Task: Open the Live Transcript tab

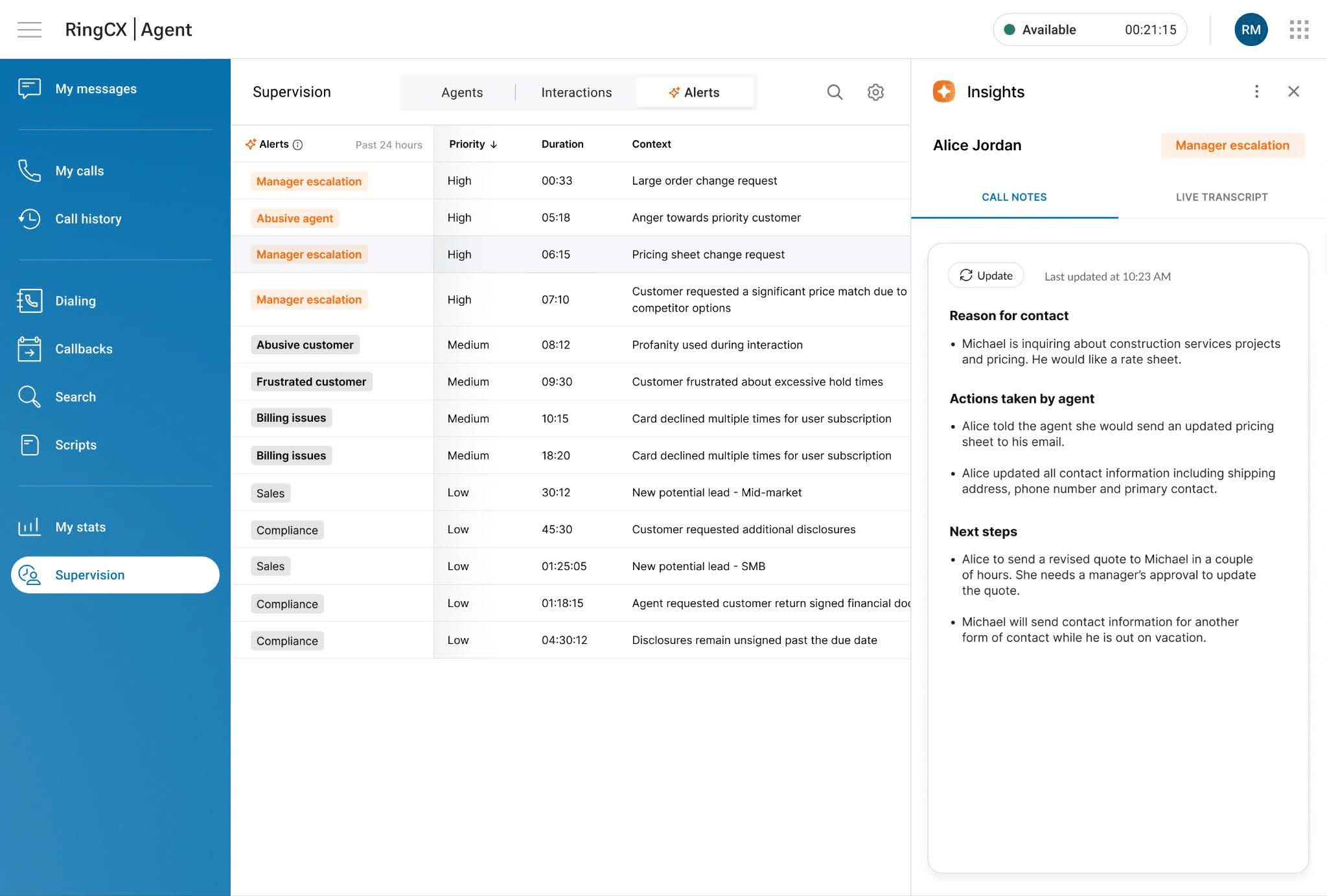Action: pos(1221,197)
